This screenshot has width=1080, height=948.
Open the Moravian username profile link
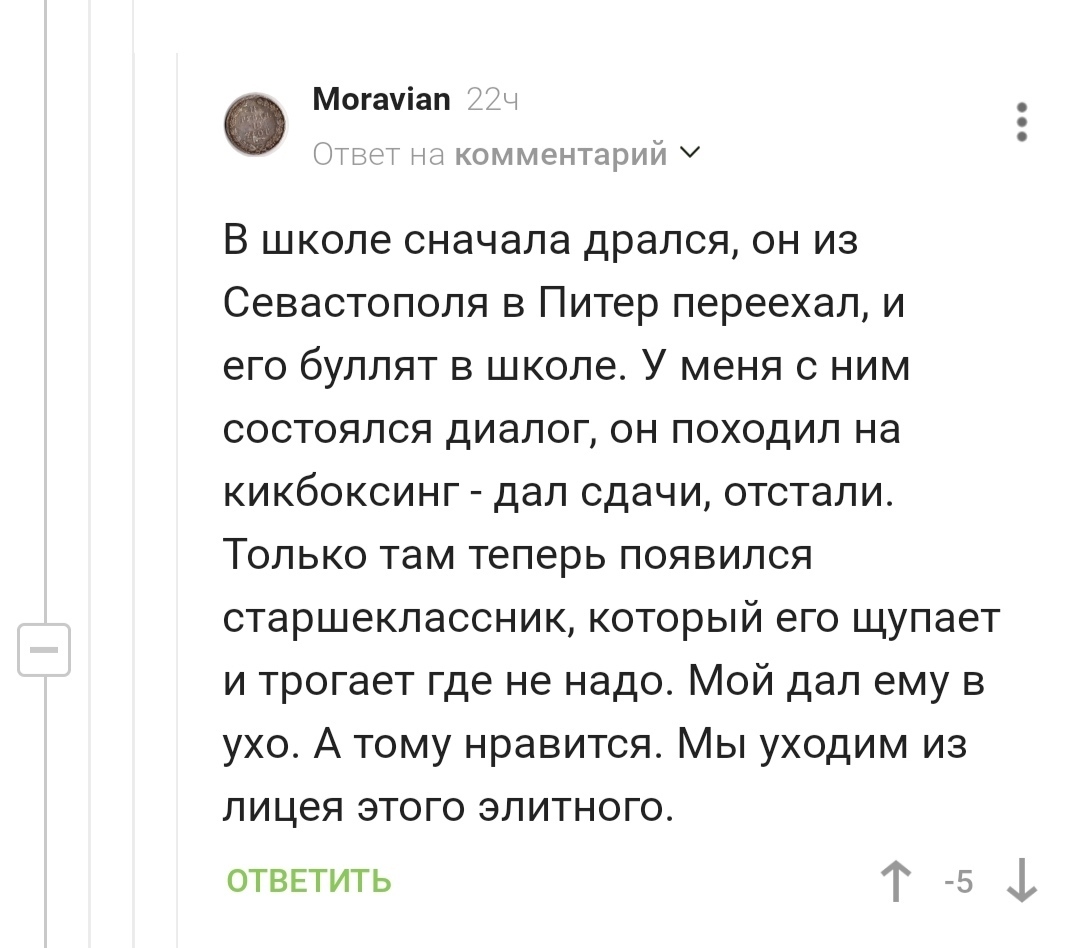pyautogui.click(x=381, y=100)
